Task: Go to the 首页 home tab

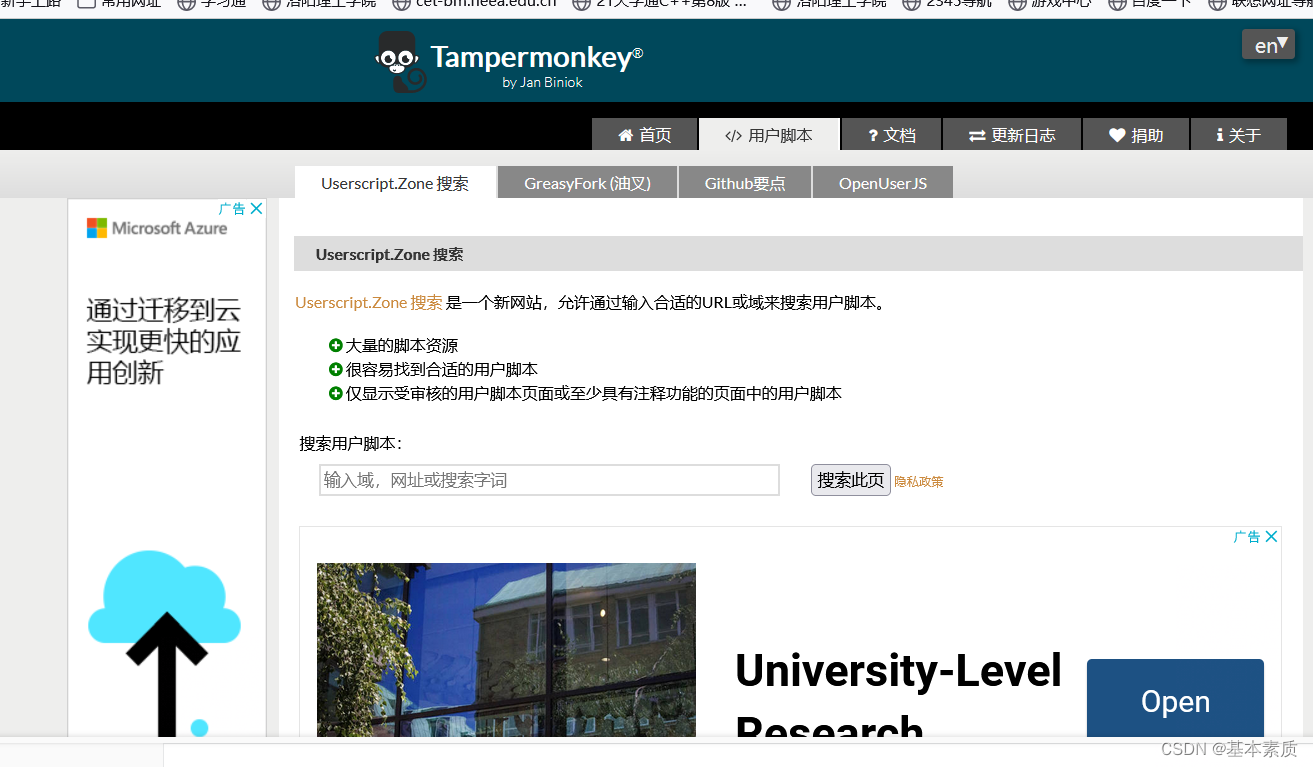Action: [x=644, y=135]
